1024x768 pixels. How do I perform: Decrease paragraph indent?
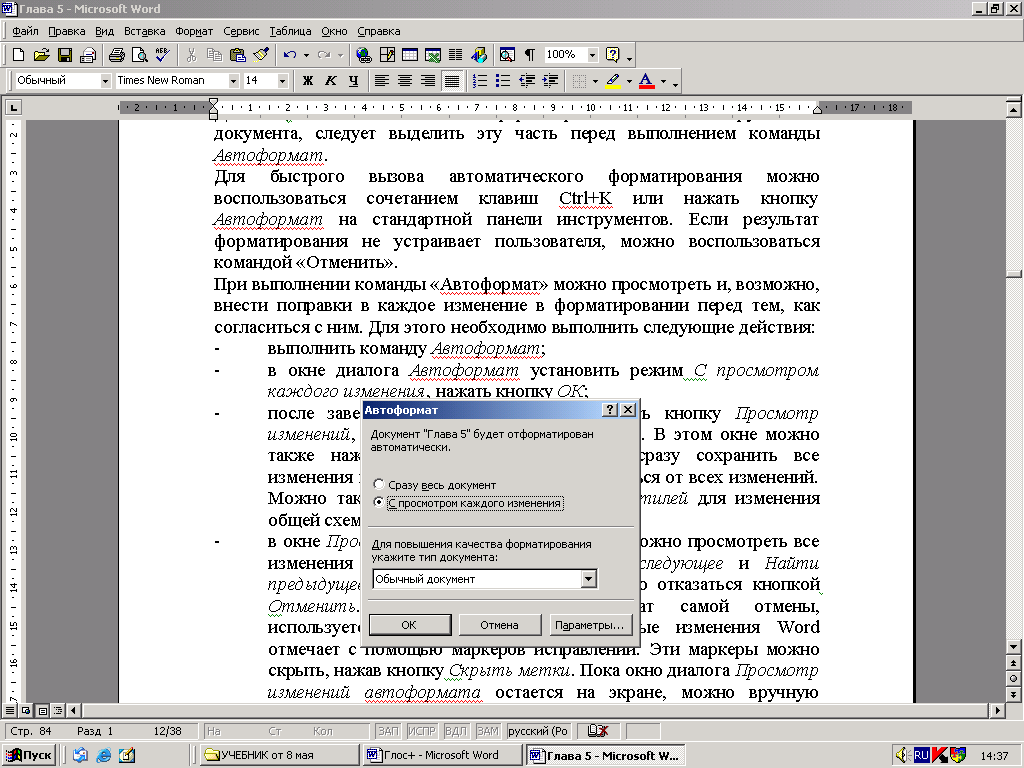pos(526,81)
